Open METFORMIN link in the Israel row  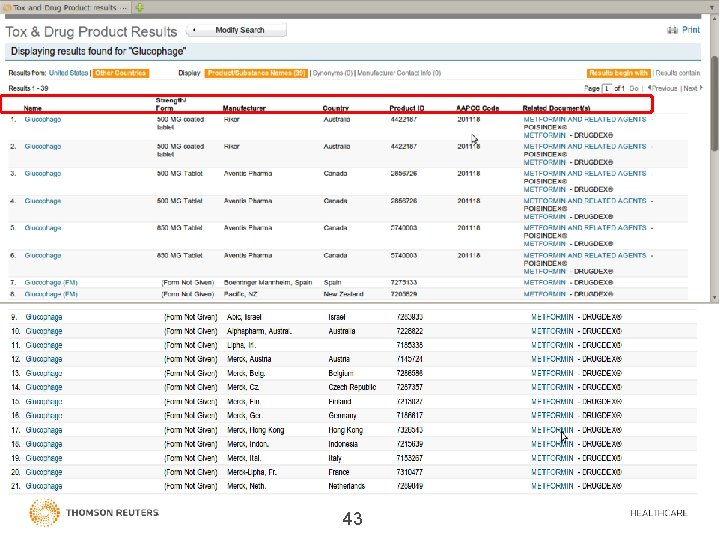(x=552, y=317)
